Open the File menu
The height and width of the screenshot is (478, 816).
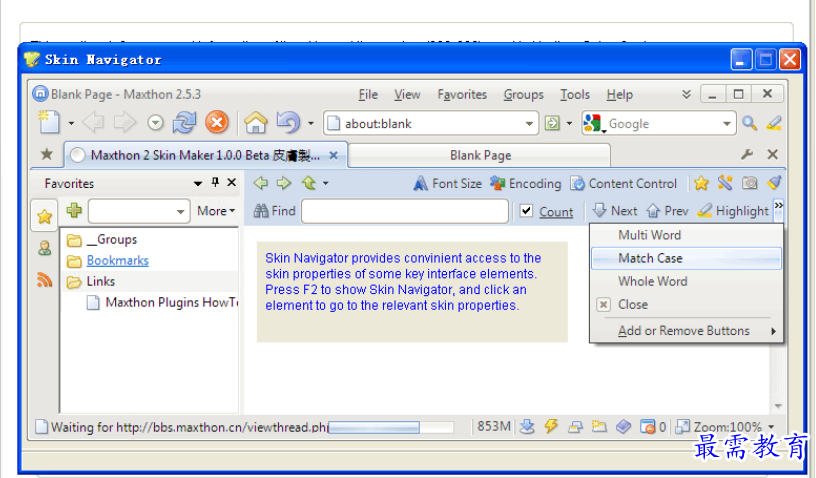pos(368,95)
